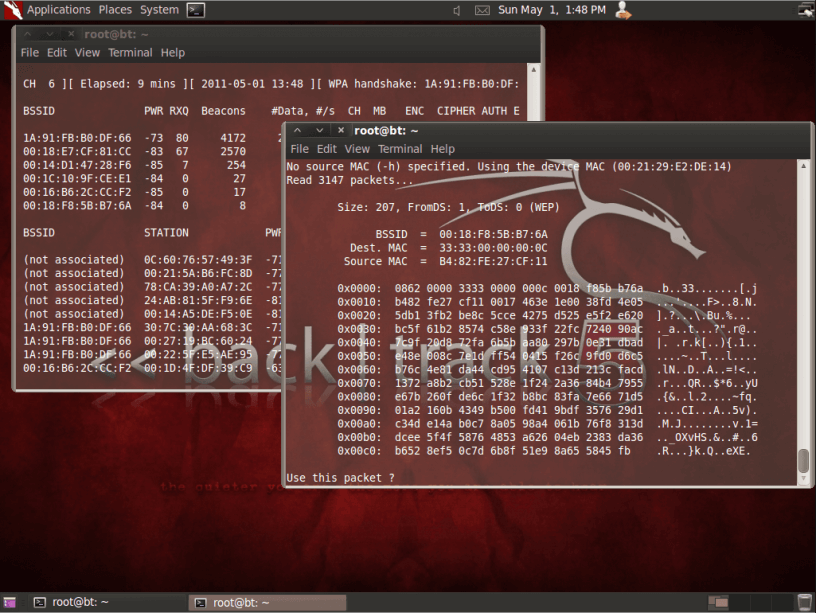816x613 pixels.
Task: Click the terminal icon on the active taskbar entry
Action: pos(199,602)
